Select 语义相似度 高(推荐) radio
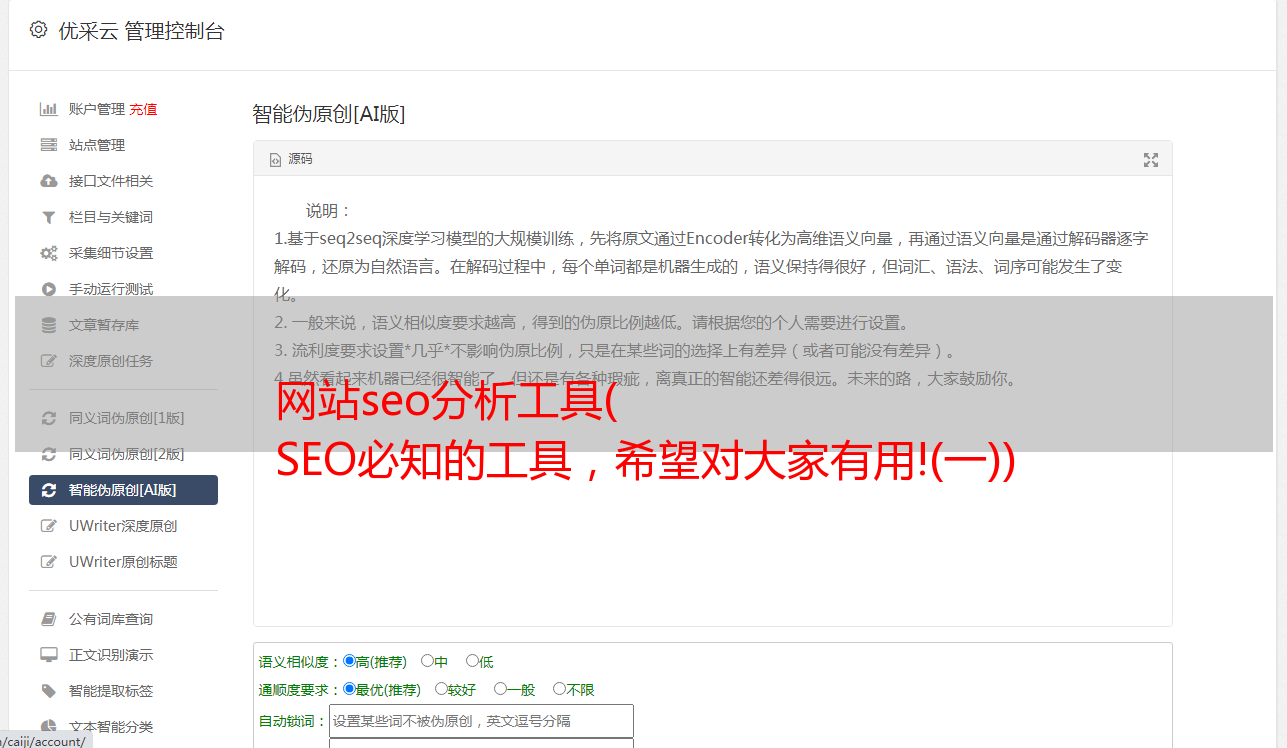The image size is (1287, 748). pos(349,661)
